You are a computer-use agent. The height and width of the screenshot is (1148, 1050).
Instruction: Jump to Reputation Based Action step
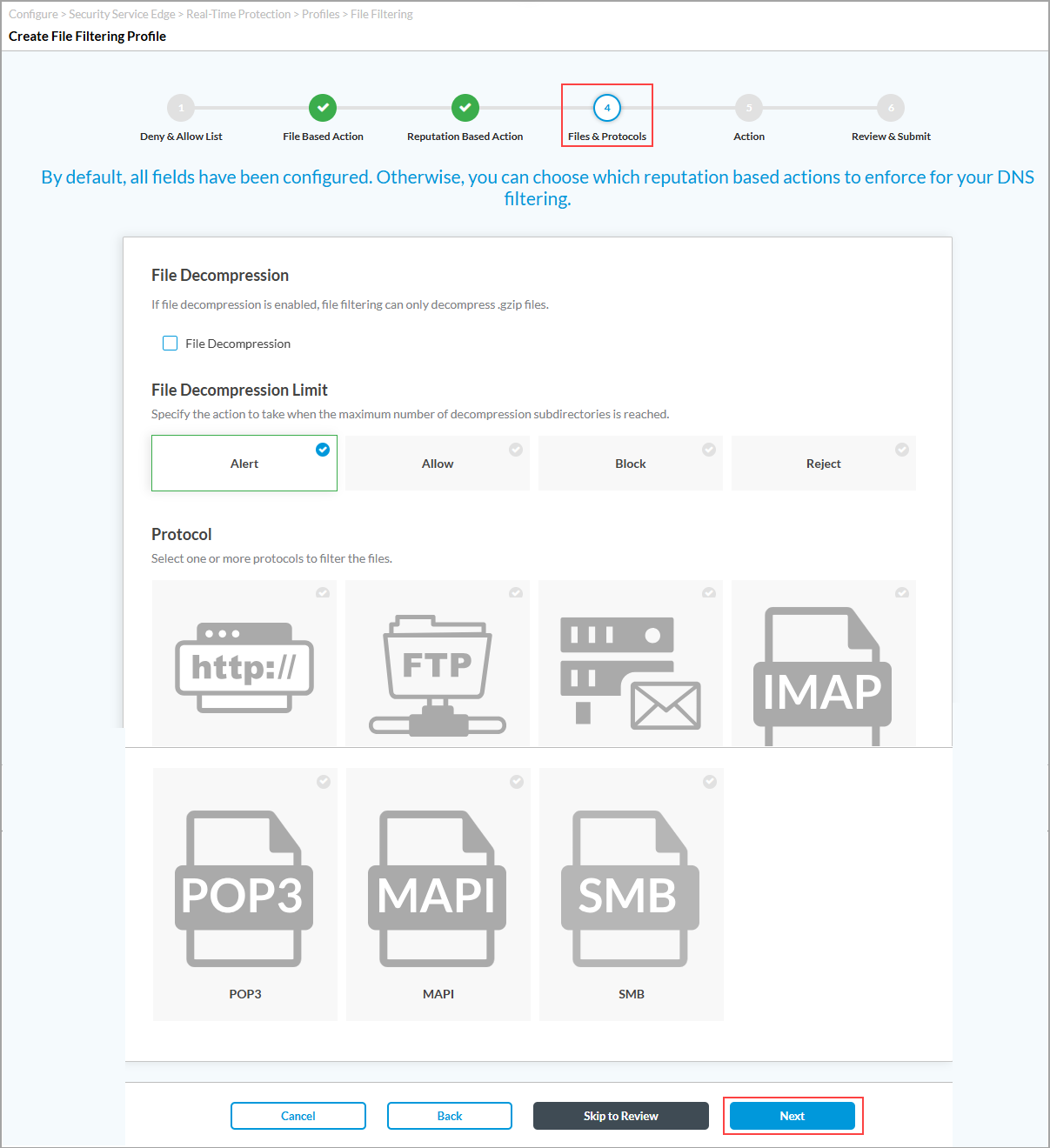[465, 108]
